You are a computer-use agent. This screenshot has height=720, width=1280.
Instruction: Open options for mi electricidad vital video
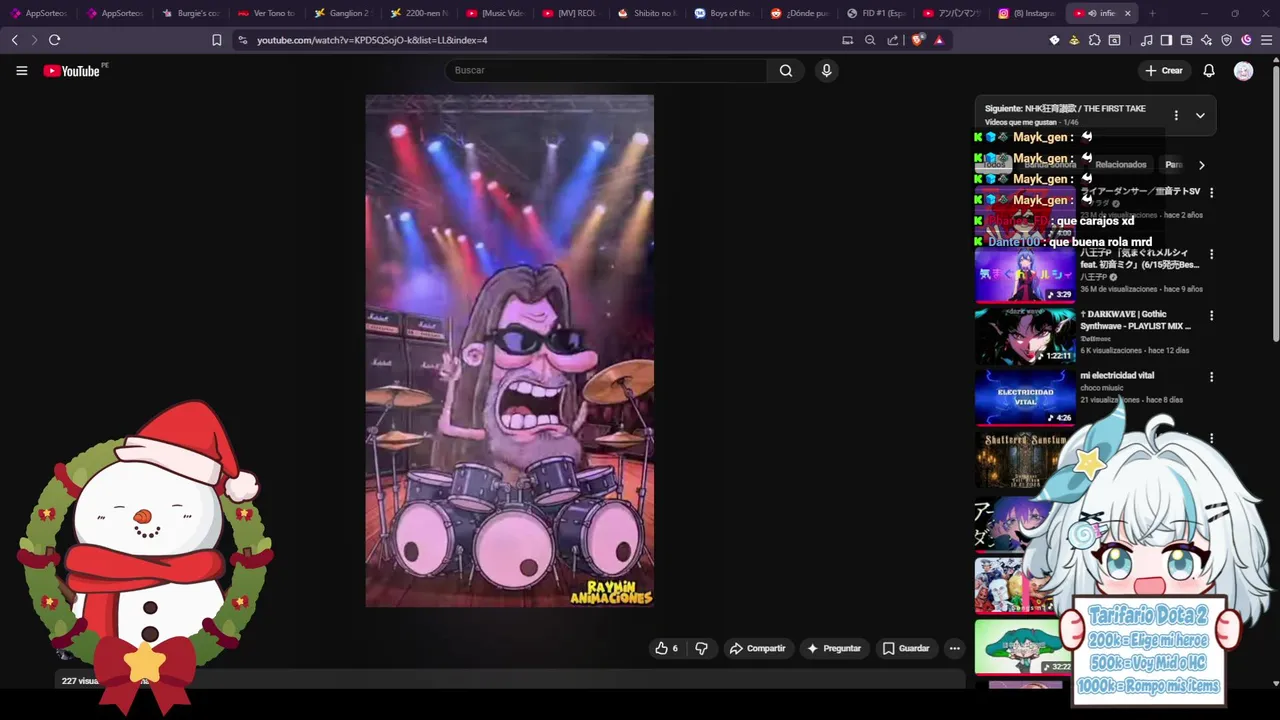[1211, 377]
